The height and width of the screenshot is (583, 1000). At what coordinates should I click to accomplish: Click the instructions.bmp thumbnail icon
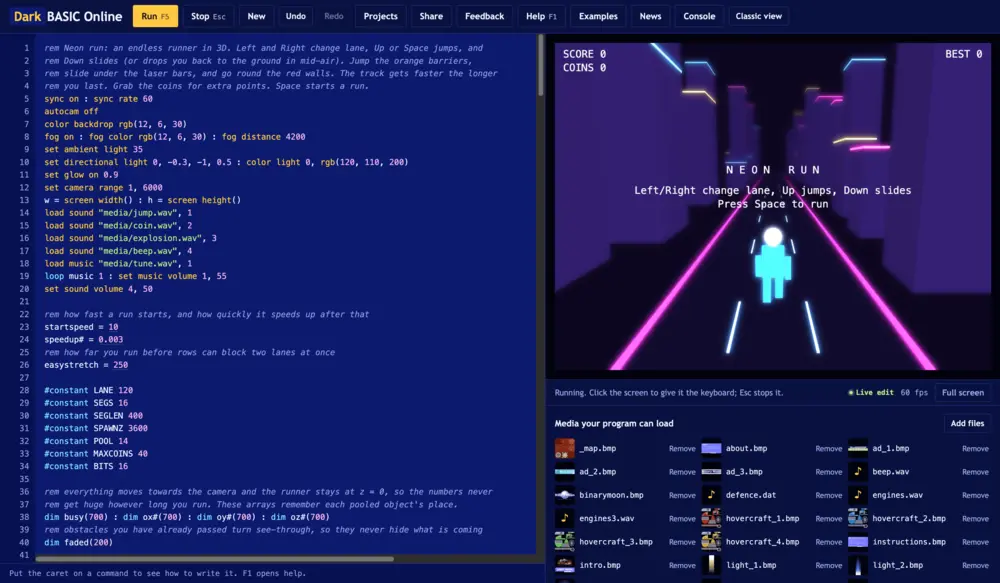(858, 542)
